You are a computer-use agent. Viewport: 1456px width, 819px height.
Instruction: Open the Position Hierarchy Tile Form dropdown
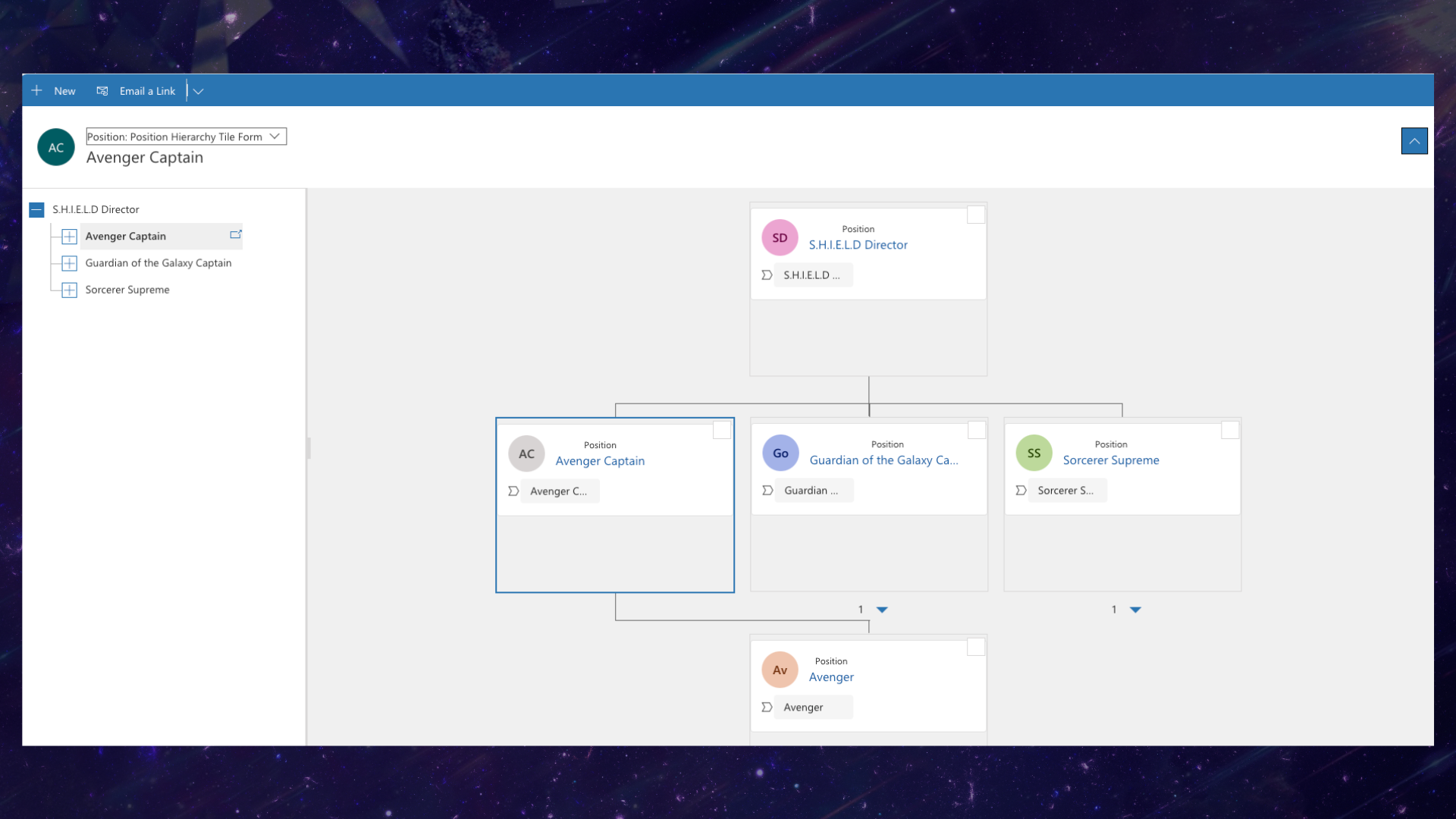pyautogui.click(x=186, y=136)
